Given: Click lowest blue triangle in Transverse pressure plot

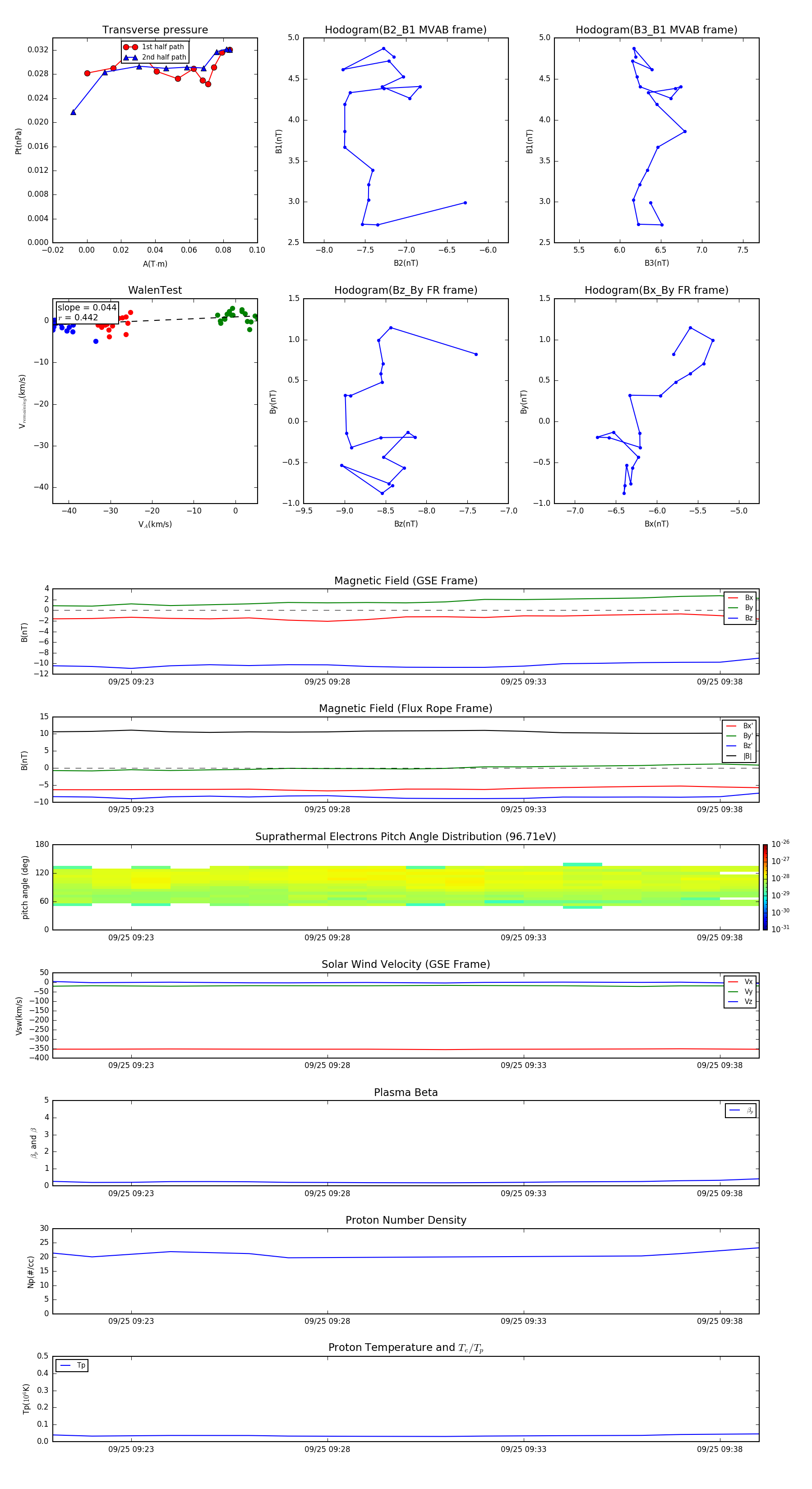Looking at the screenshot, I should pos(74,112).
